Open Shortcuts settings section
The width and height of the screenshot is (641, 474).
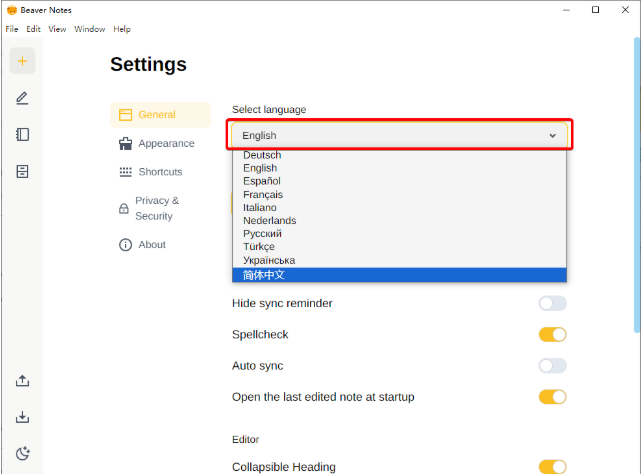pos(160,172)
